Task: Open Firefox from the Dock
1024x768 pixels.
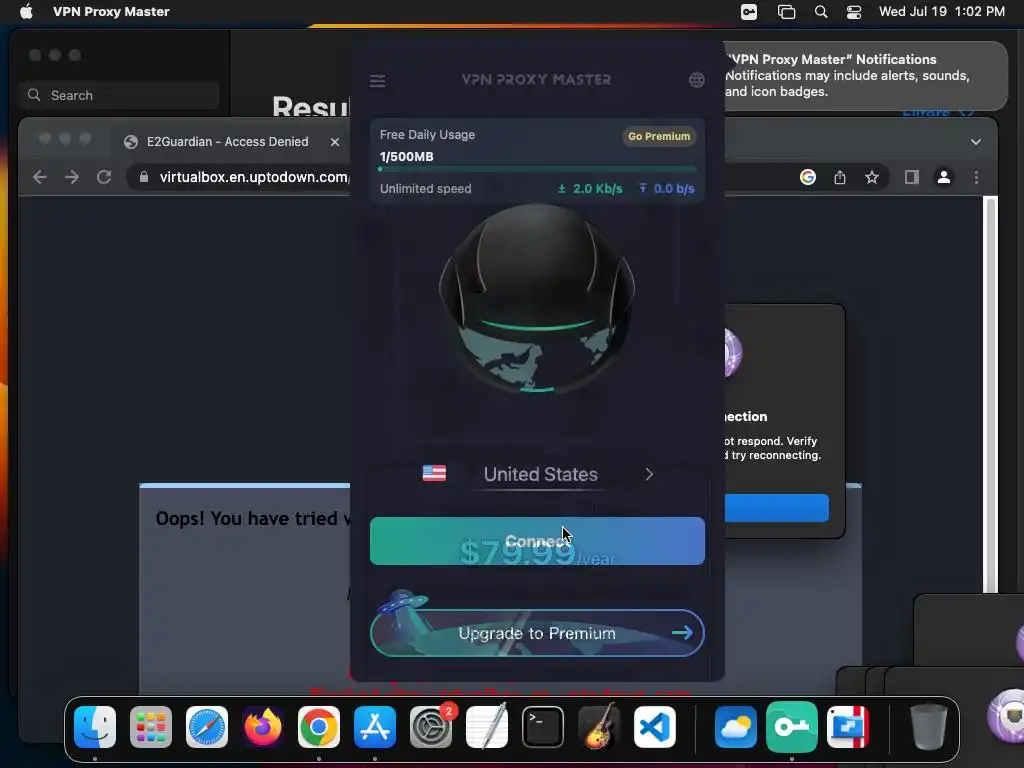Action: [263, 727]
